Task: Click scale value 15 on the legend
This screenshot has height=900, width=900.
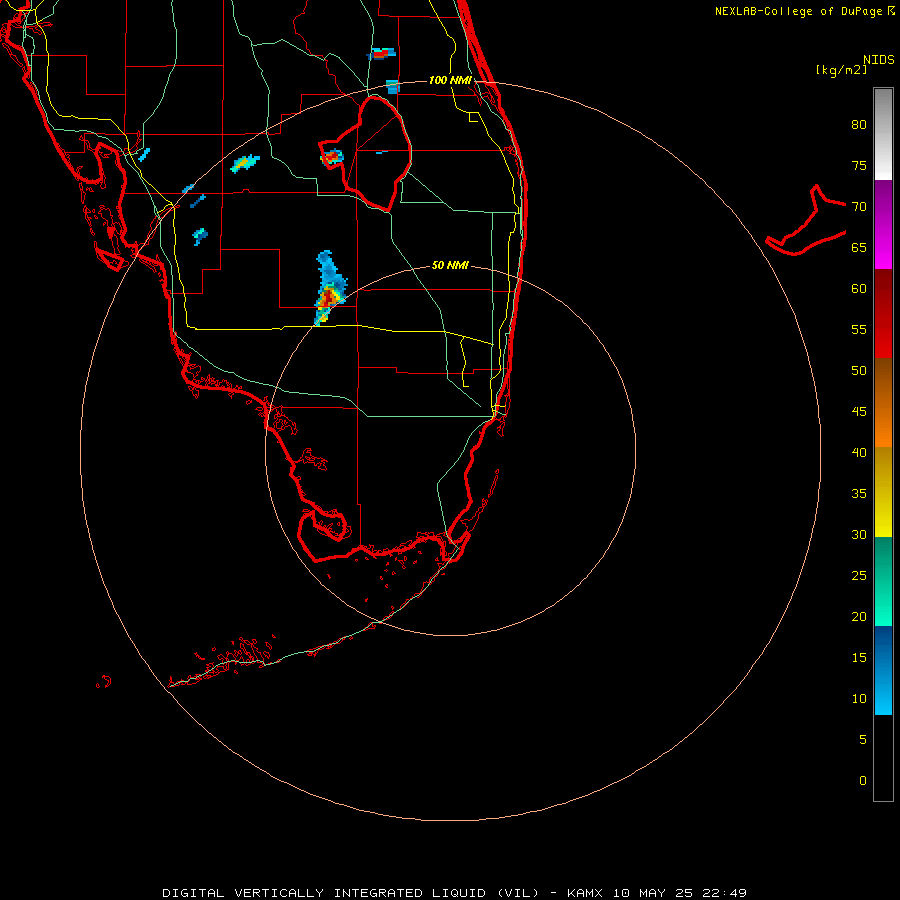Action: 859,658
